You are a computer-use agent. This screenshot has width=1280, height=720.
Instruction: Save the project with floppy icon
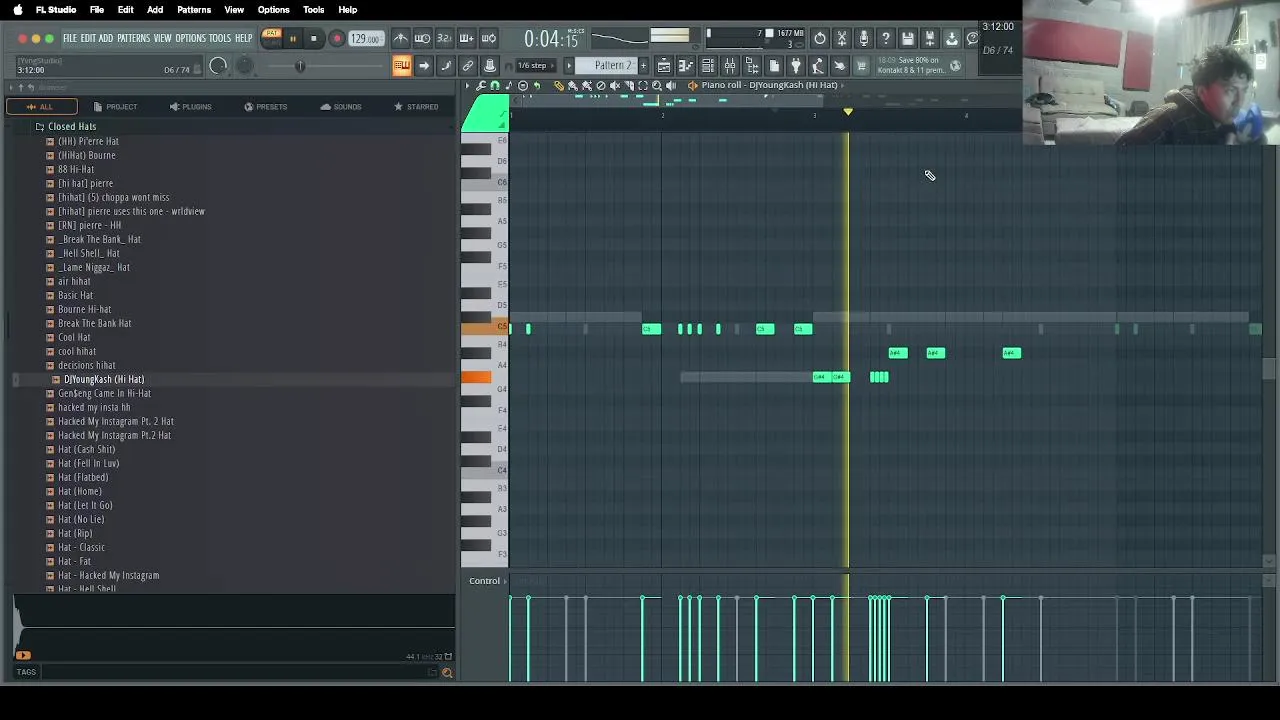(x=908, y=38)
